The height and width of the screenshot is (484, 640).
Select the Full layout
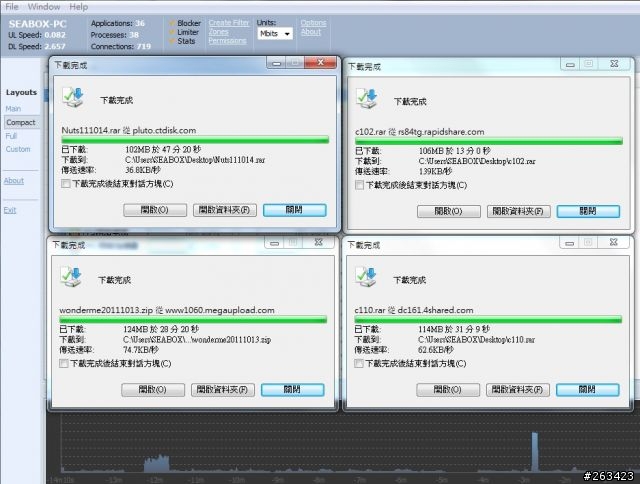(x=11, y=136)
